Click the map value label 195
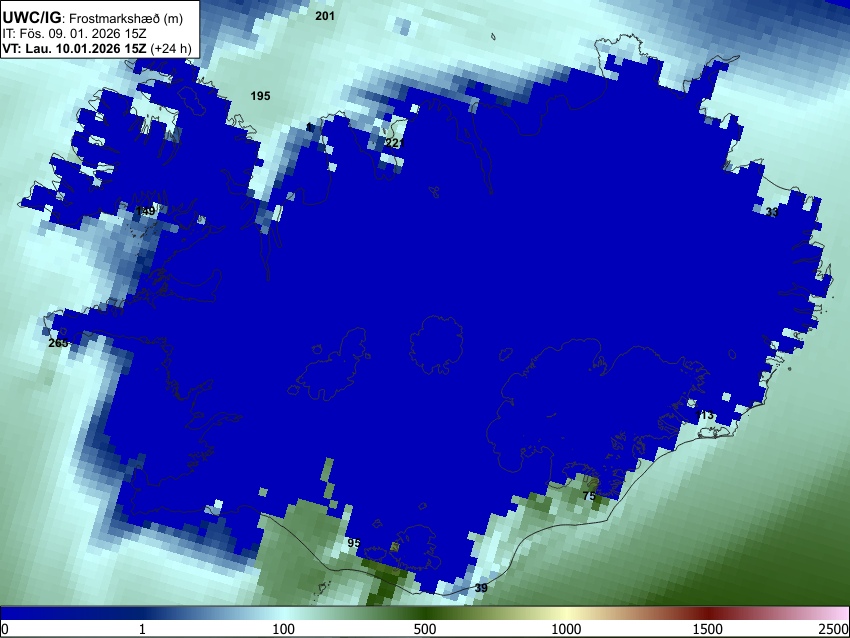This screenshot has width=850, height=638. (x=260, y=96)
